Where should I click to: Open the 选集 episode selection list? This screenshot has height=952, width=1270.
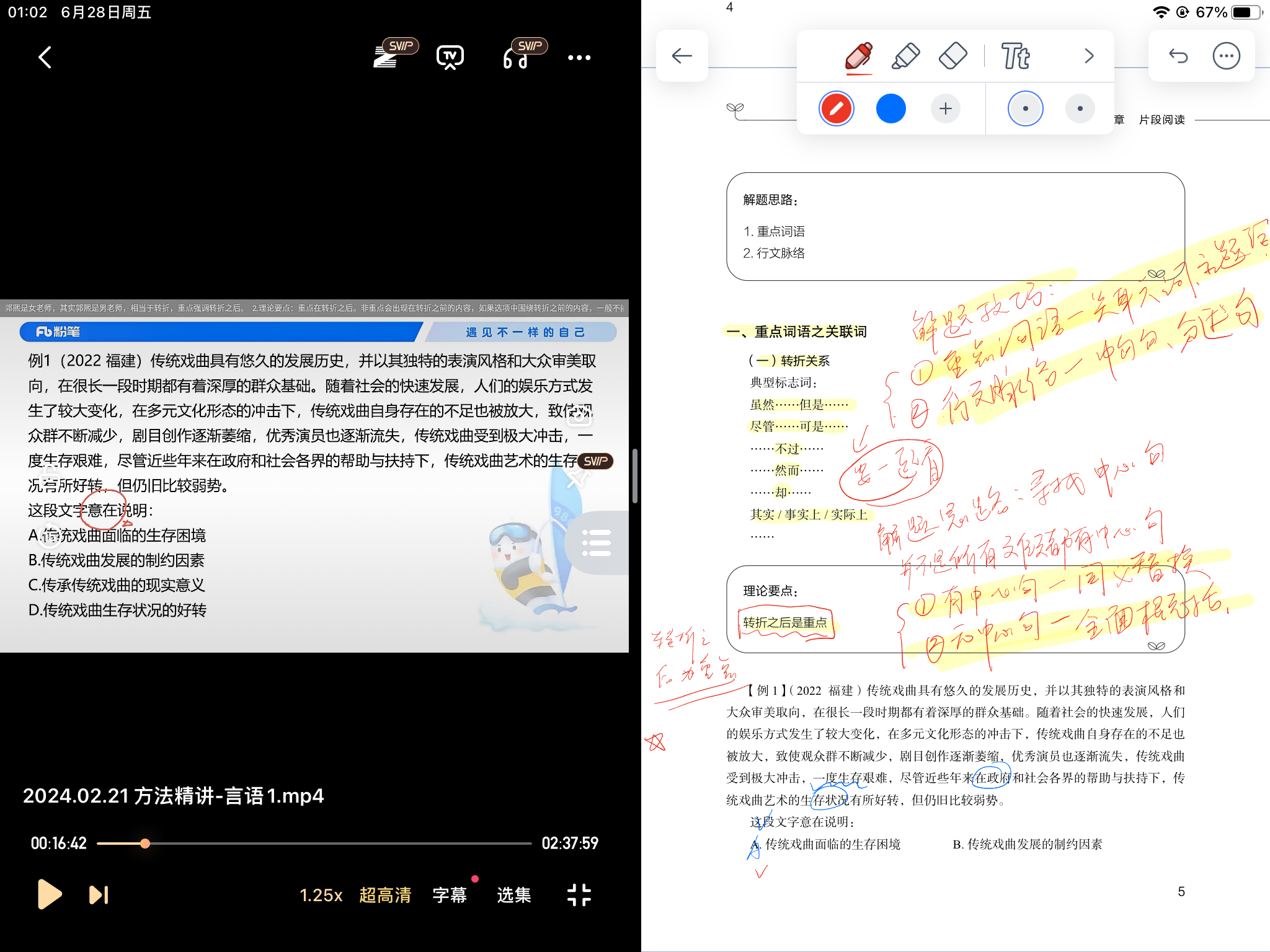coord(513,894)
